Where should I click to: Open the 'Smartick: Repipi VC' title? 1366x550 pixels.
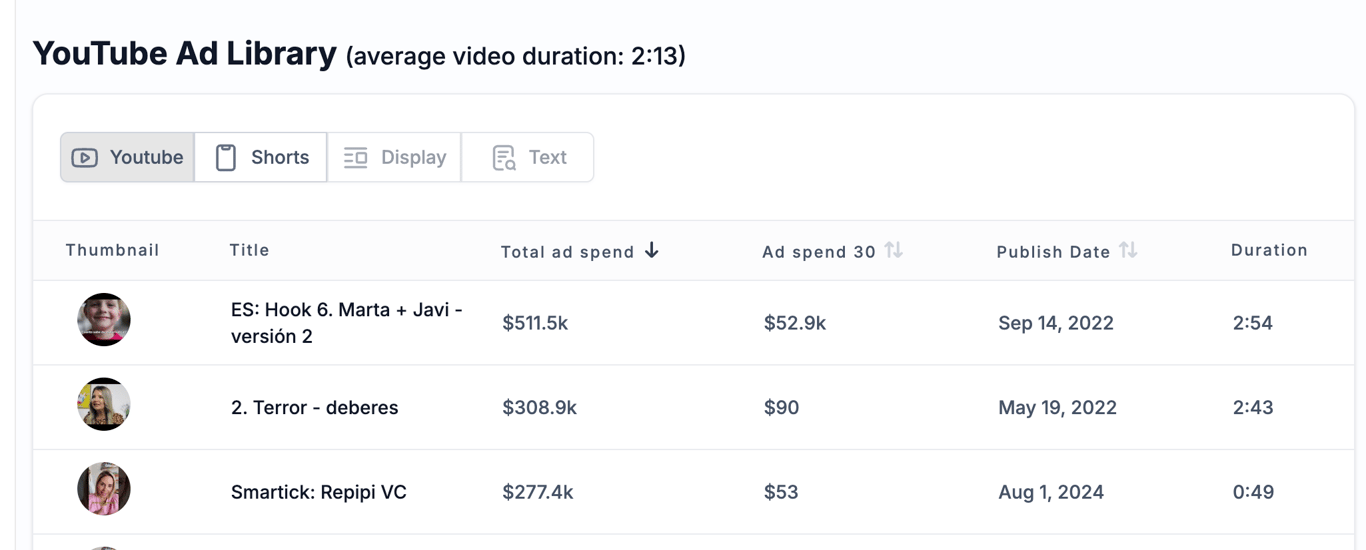(318, 492)
